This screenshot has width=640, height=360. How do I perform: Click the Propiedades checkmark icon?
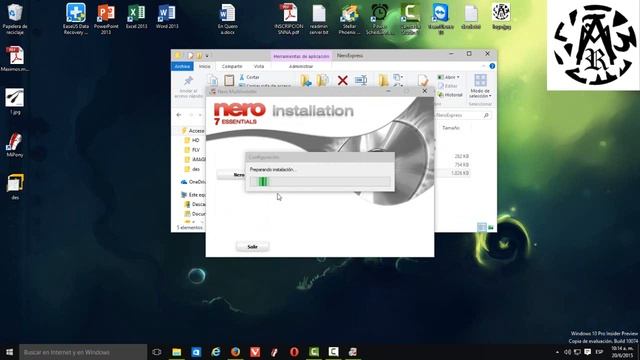coord(423,80)
